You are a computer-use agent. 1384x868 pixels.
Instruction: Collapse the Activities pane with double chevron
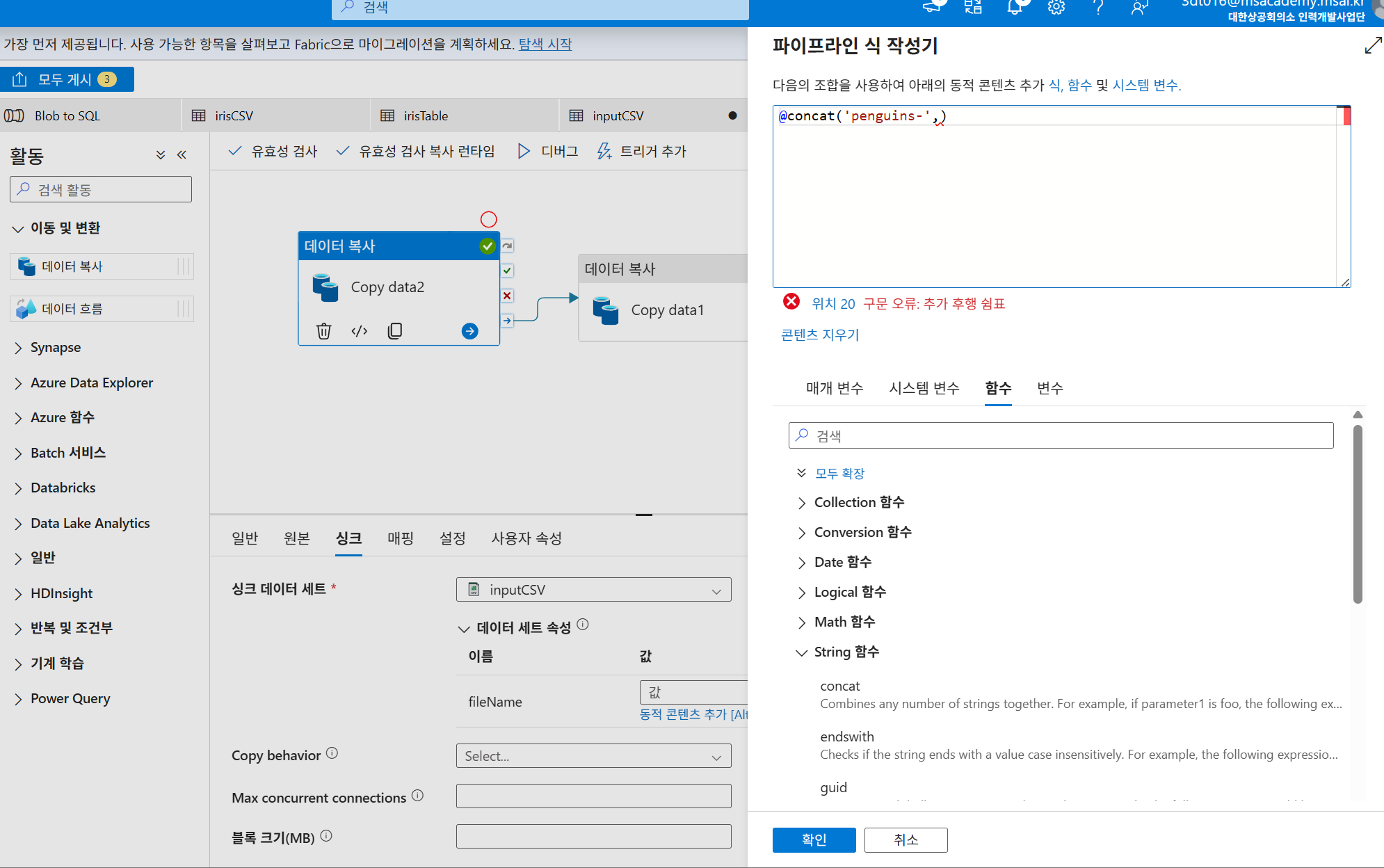[x=182, y=155]
